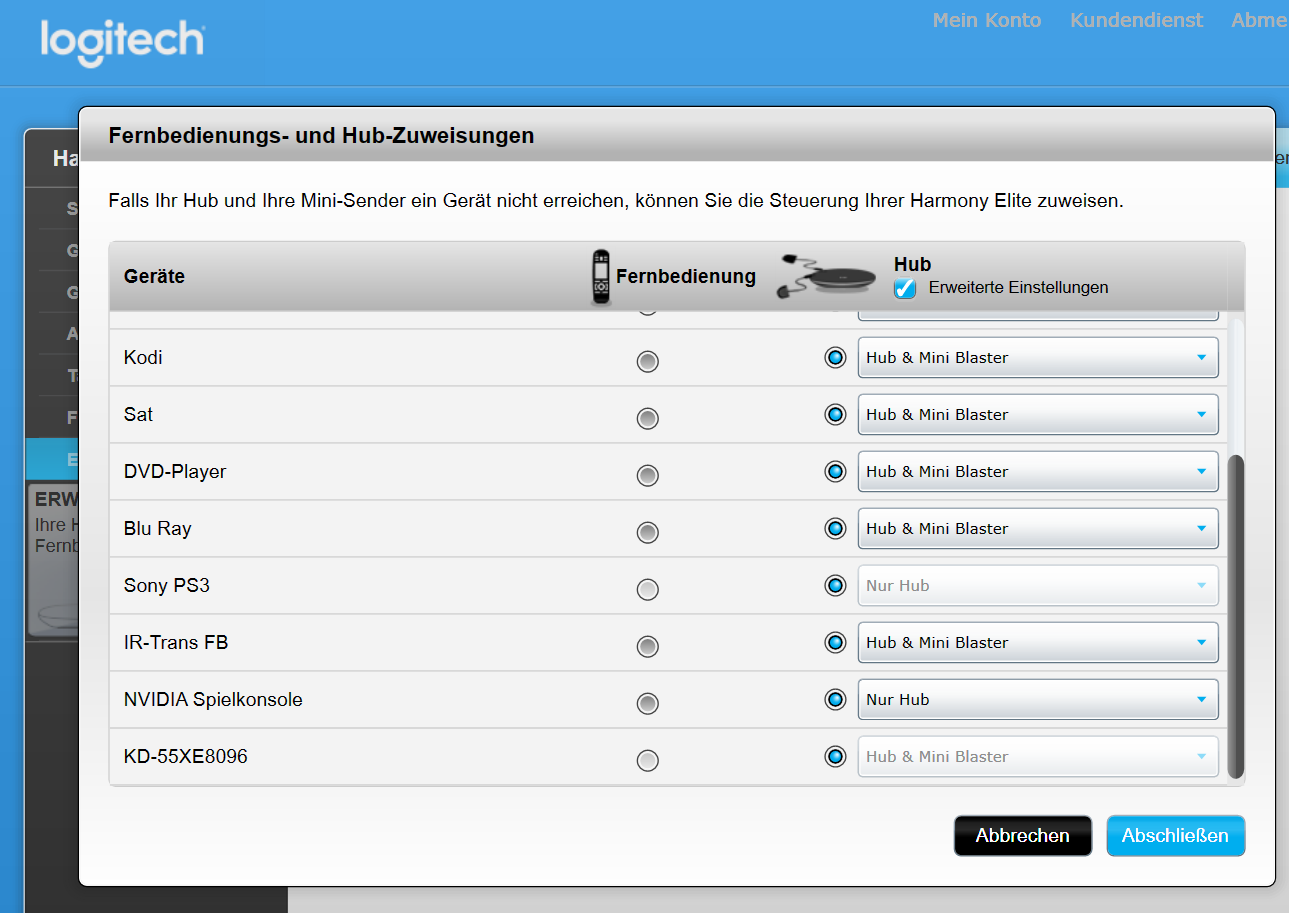Image resolution: width=1289 pixels, height=913 pixels.
Task: Select Fernbedienung radio button for Sat
Action: [648, 418]
